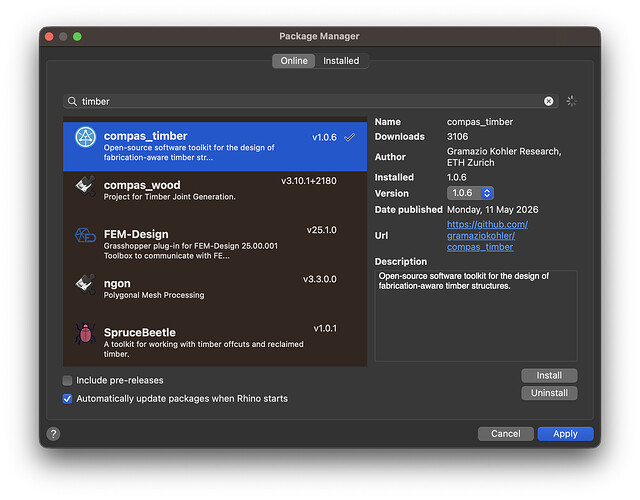Viewport: 640px width, 500px height.
Task: Open the github compas_timber URL link
Action: point(487,236)
